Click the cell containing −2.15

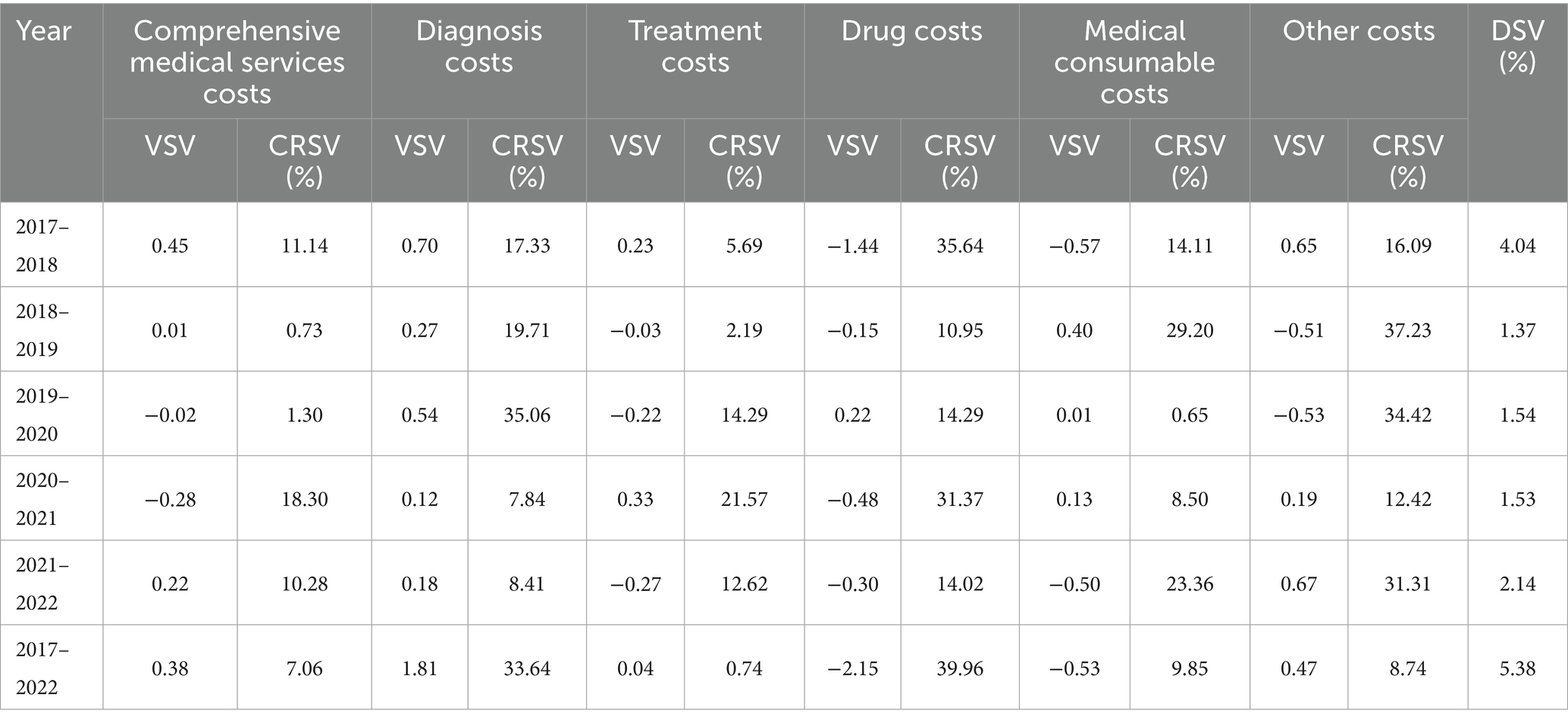(x=852, y=668)
